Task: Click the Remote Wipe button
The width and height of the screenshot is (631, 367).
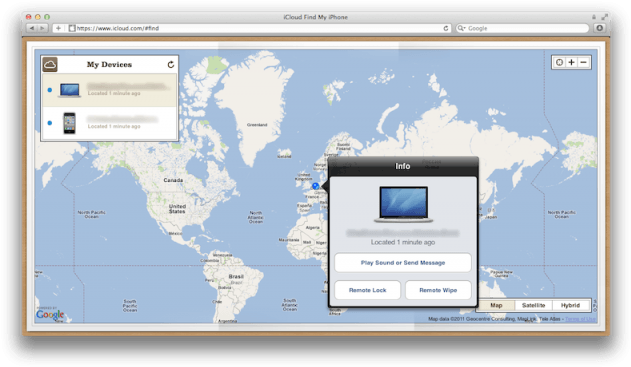Action: pos(438,290)
